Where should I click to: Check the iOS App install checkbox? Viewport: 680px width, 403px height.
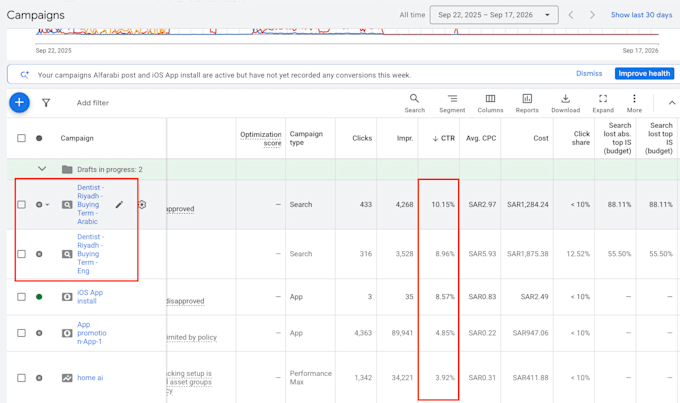21,297
